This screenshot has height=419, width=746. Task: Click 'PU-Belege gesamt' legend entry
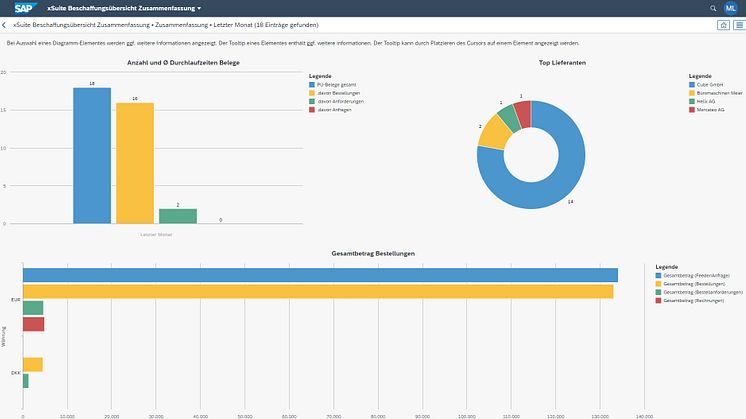[x=336, y=85]
